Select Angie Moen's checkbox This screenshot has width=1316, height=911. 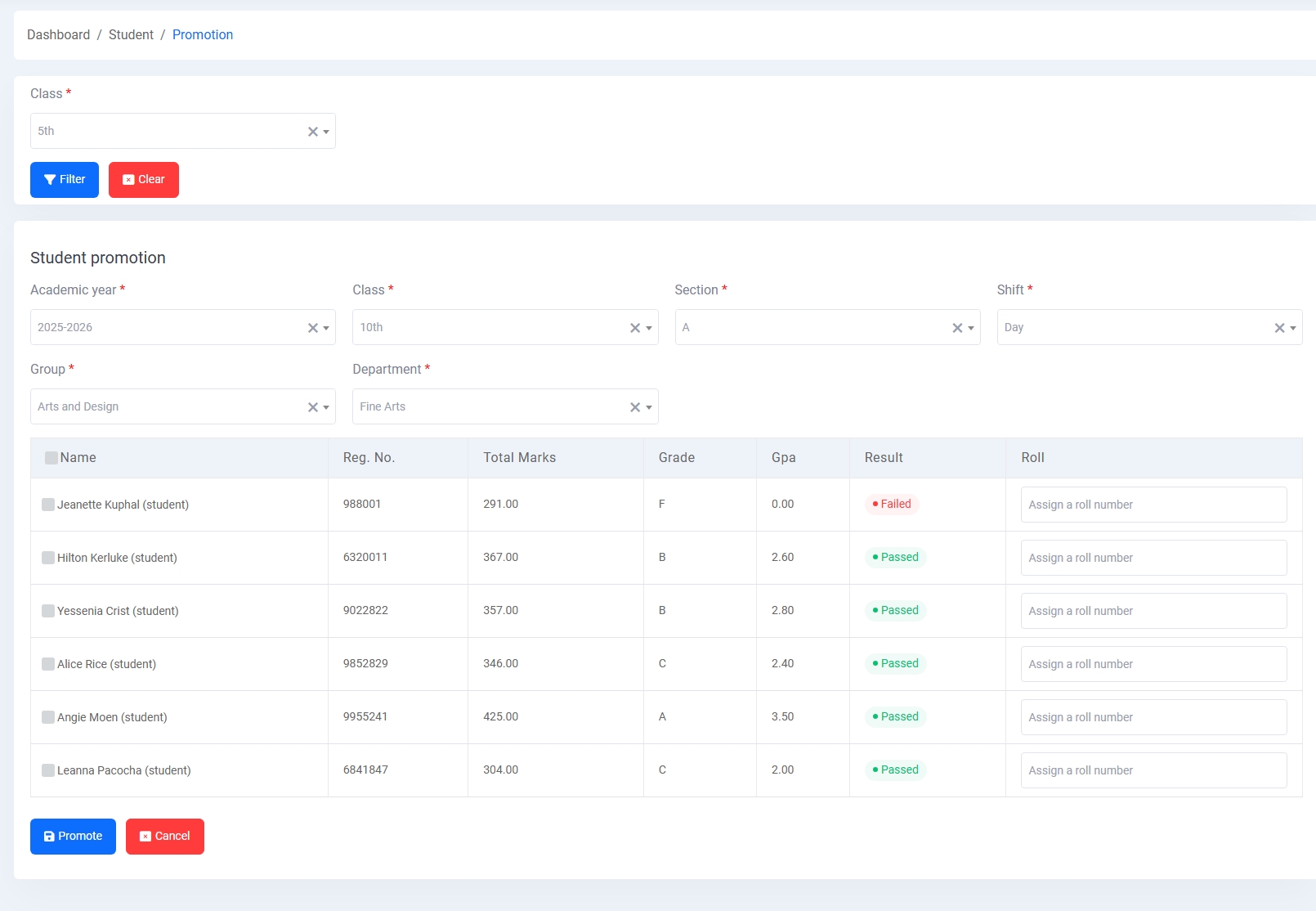(x=48, y=717)
